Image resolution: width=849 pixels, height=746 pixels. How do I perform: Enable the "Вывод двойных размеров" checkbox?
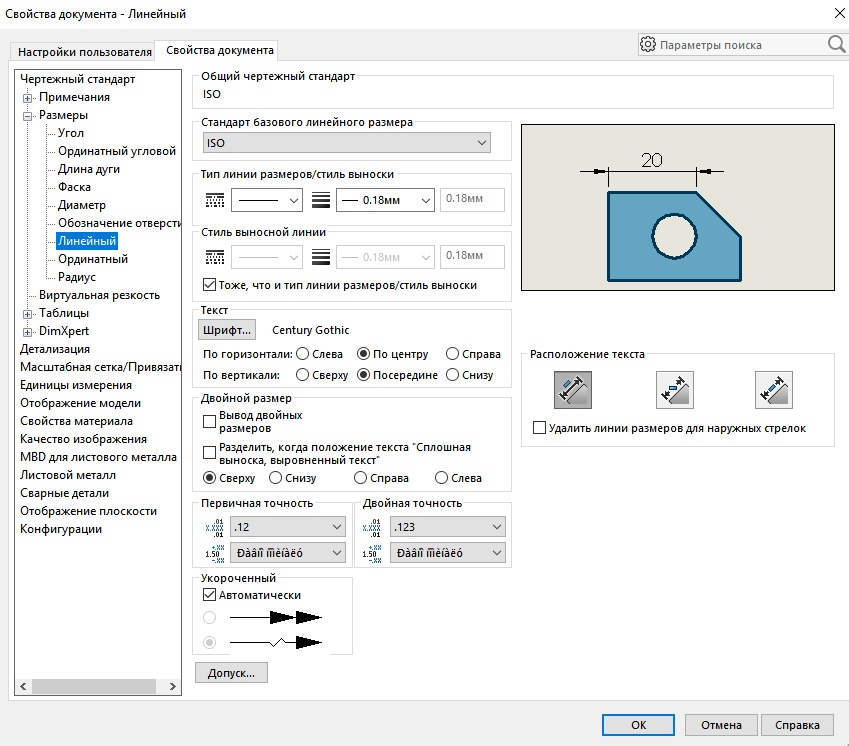pyautogui.click(x=210, y=421)
